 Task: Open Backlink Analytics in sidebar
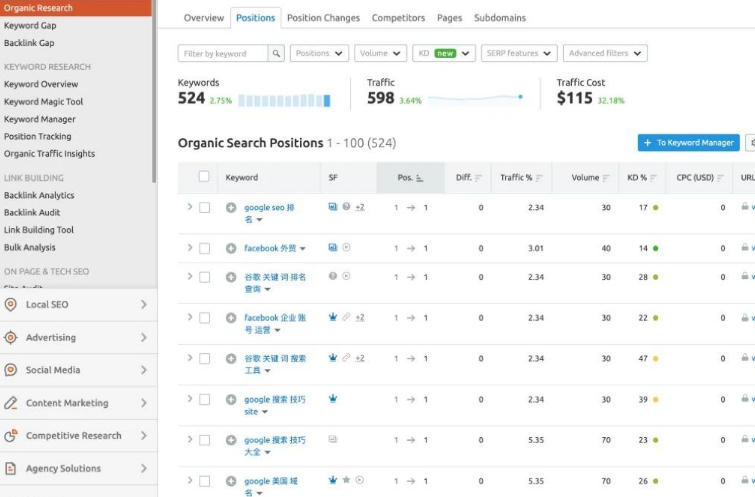(x=39, y=195)
